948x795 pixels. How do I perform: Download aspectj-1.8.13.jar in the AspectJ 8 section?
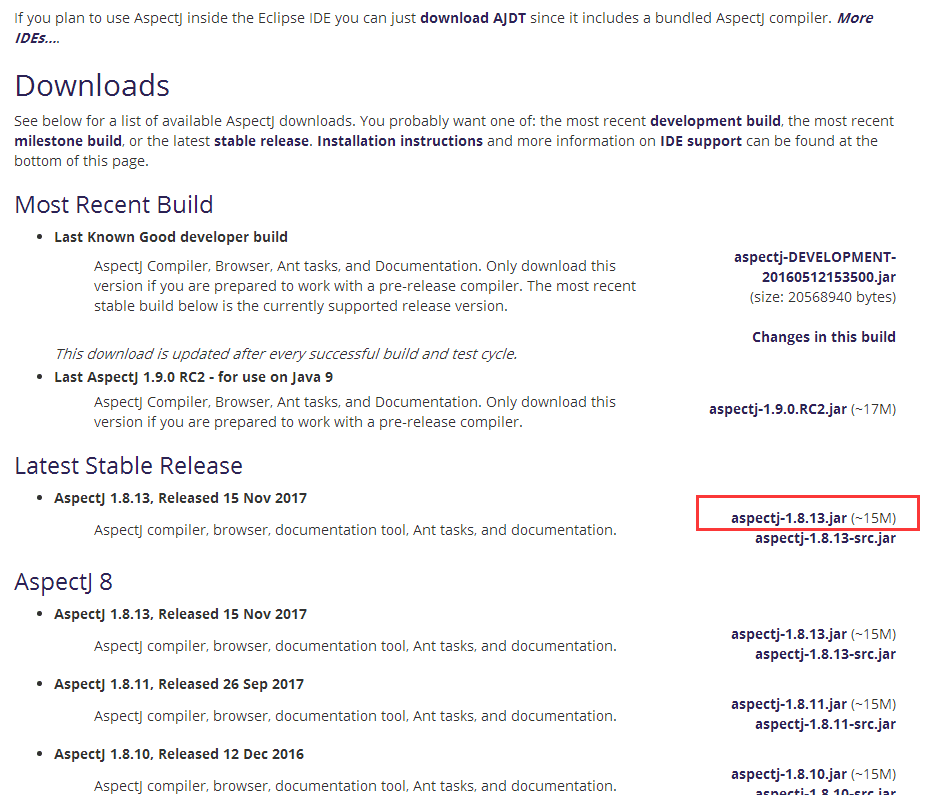pyautogui.click(x=789, y=634)
